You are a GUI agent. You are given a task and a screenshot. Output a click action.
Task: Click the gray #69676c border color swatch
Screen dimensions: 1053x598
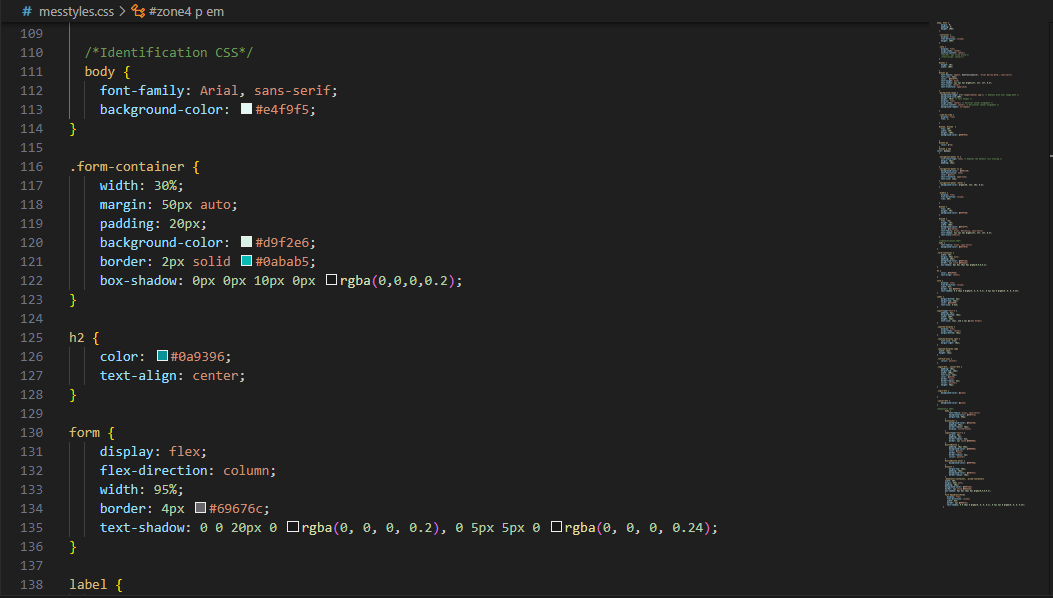point(200,509)
